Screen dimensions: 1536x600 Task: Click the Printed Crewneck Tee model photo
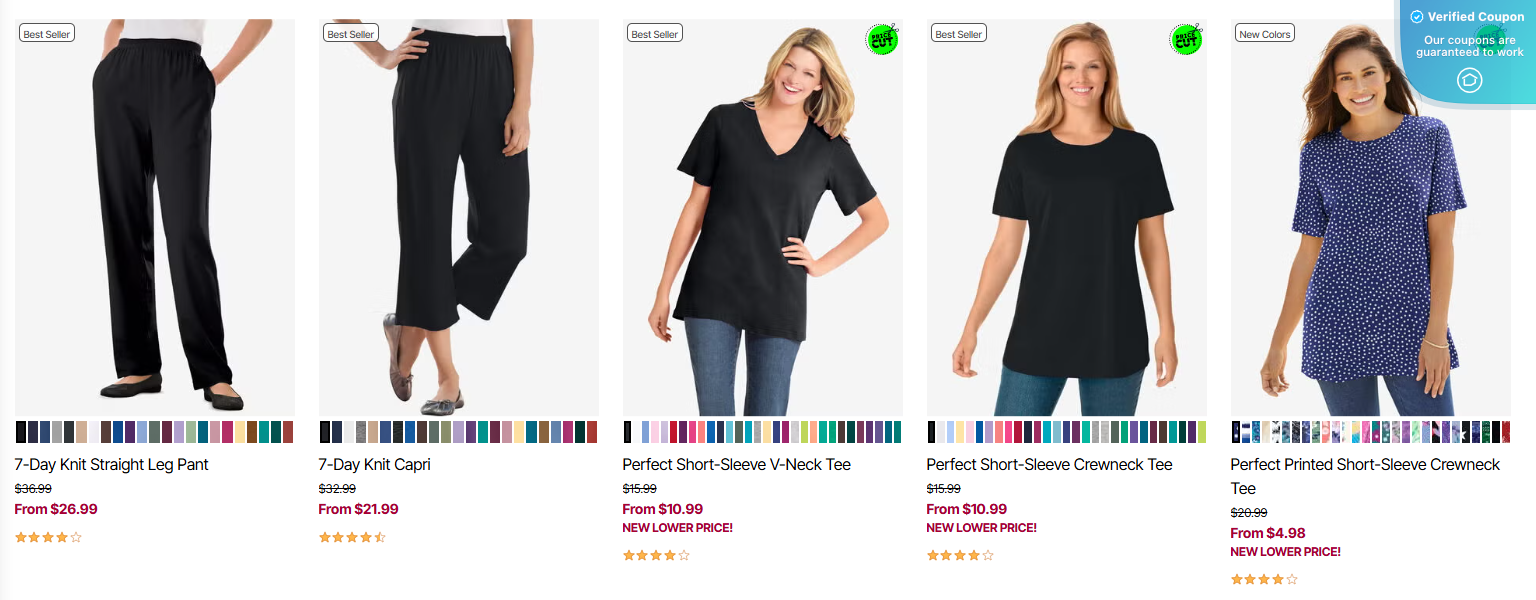click(x=1370, y=220)
